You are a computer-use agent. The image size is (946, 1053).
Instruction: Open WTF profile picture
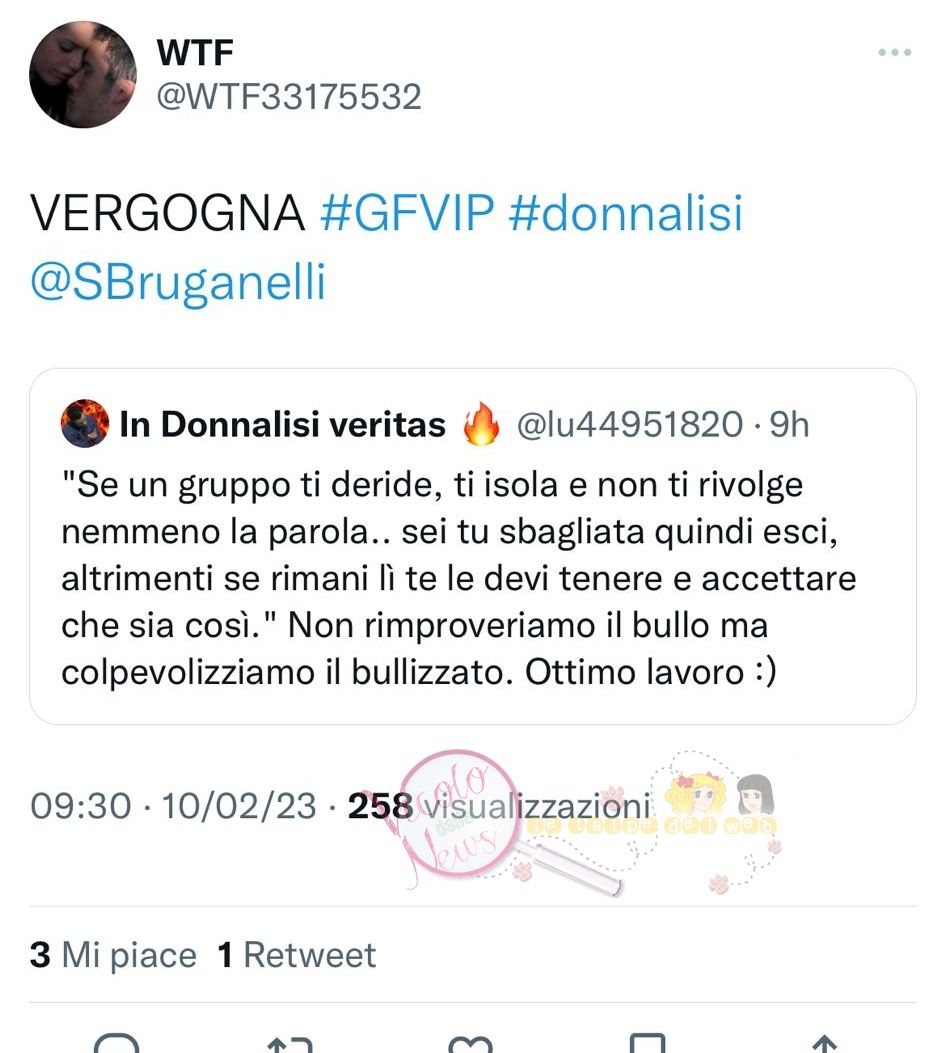[83, 75]
